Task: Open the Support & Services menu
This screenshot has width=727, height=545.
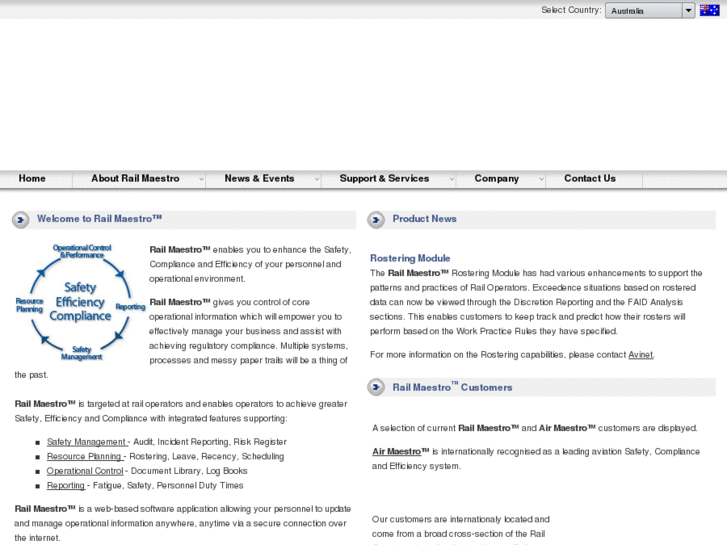Action: click(384, 179)
